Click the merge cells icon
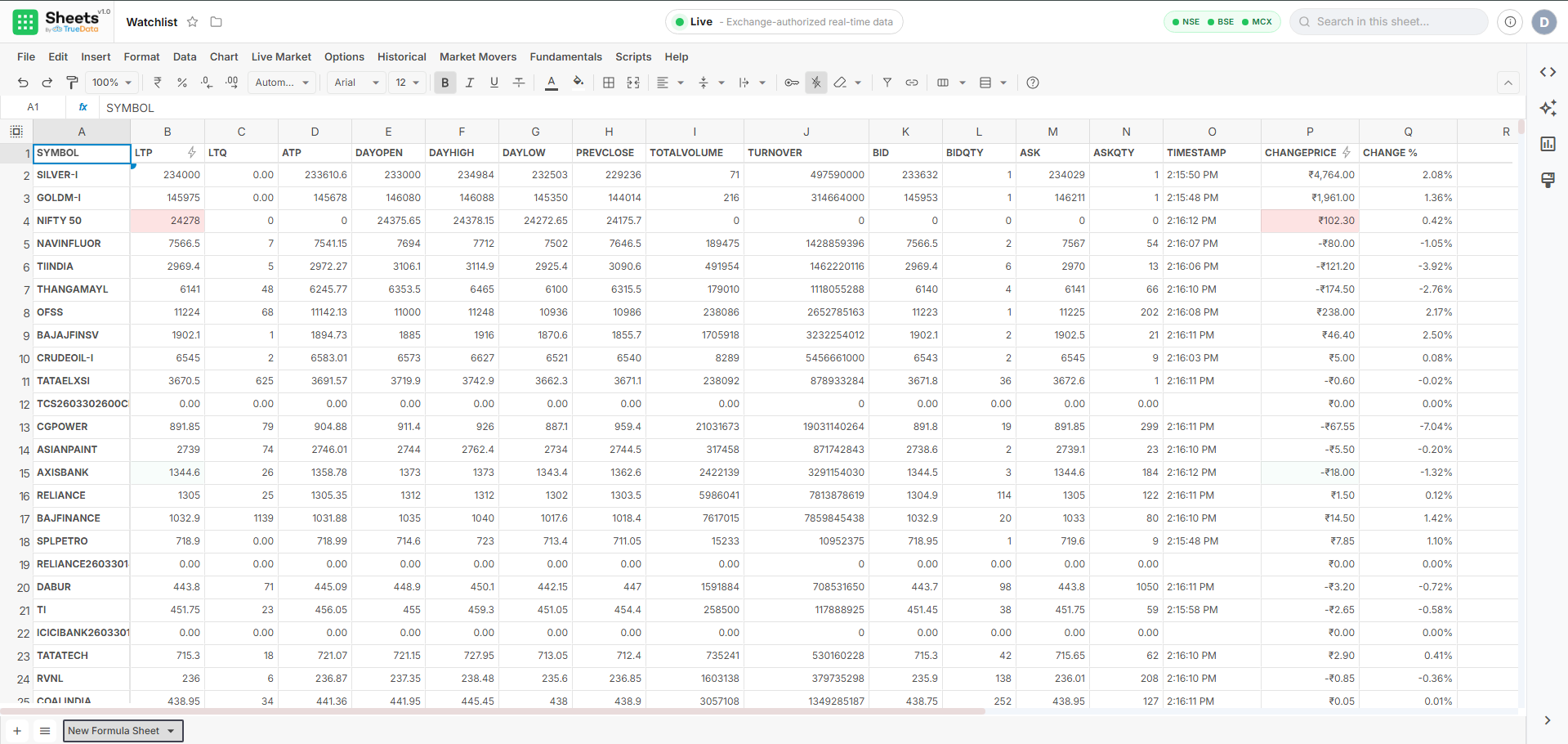The height and width of the screenshot is (744, 1568). click(633, 83)
